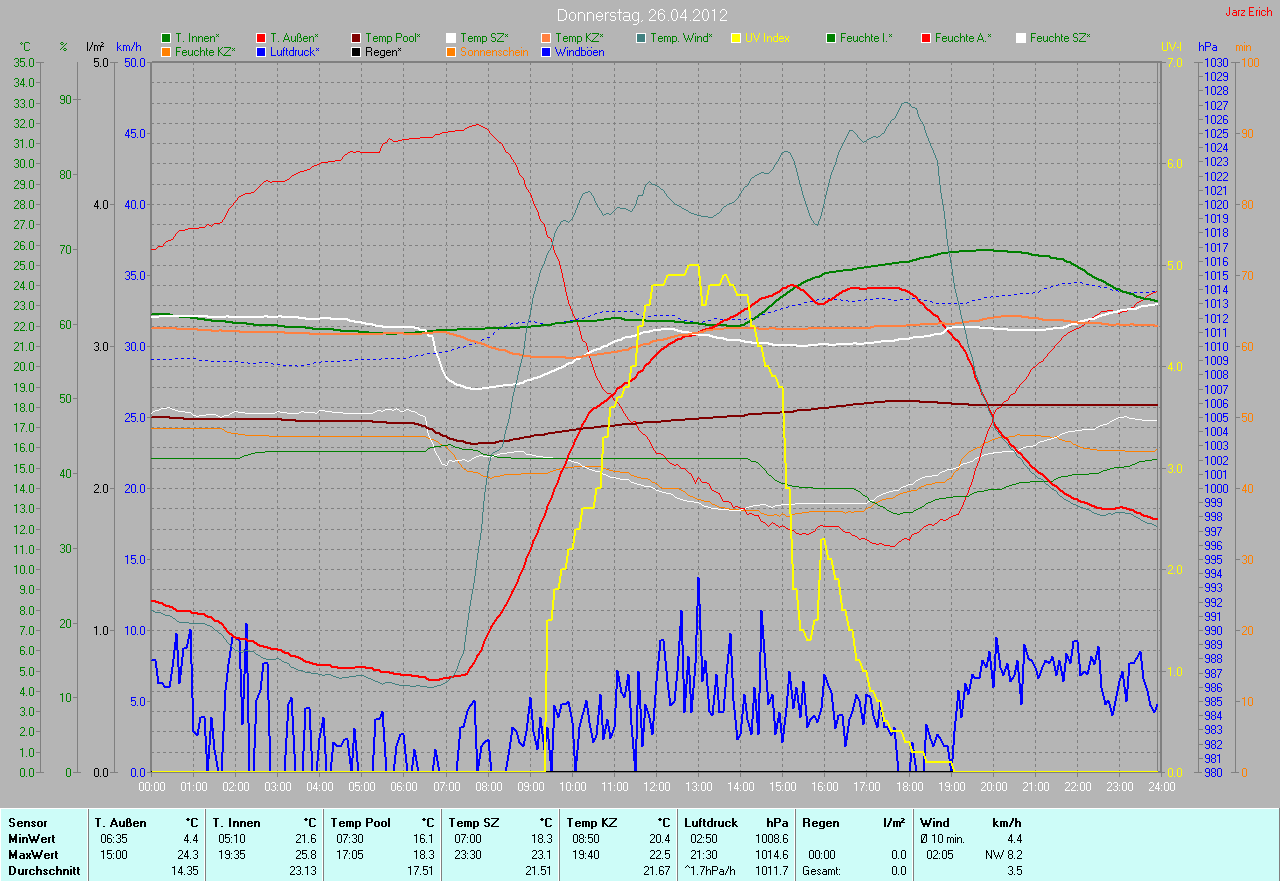Select the 'Feuchte I.*' legend label
The width and height of the screenshot is (1280, 881).
866,38
